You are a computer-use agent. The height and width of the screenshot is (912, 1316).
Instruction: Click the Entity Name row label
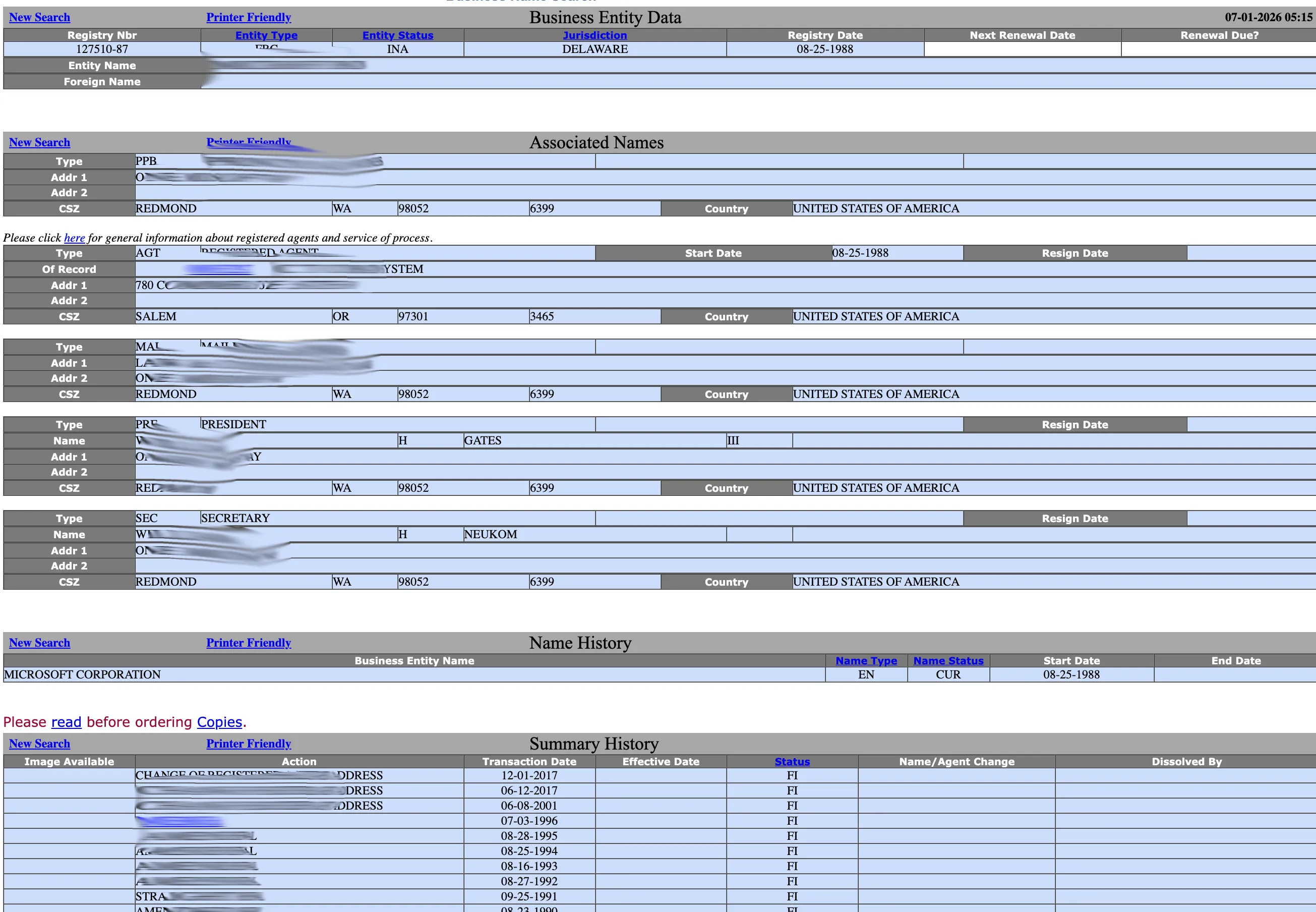coord(102,66)
